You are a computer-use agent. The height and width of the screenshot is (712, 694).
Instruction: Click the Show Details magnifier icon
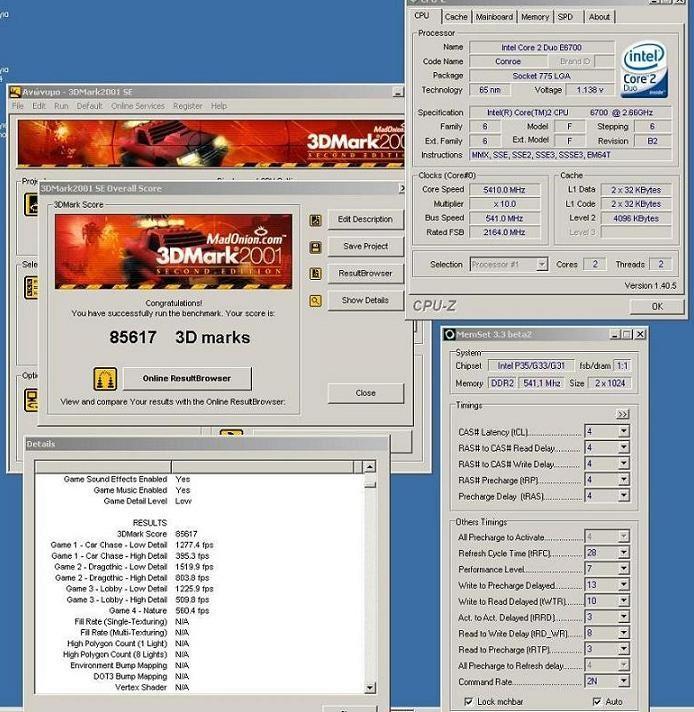(315, 301)
